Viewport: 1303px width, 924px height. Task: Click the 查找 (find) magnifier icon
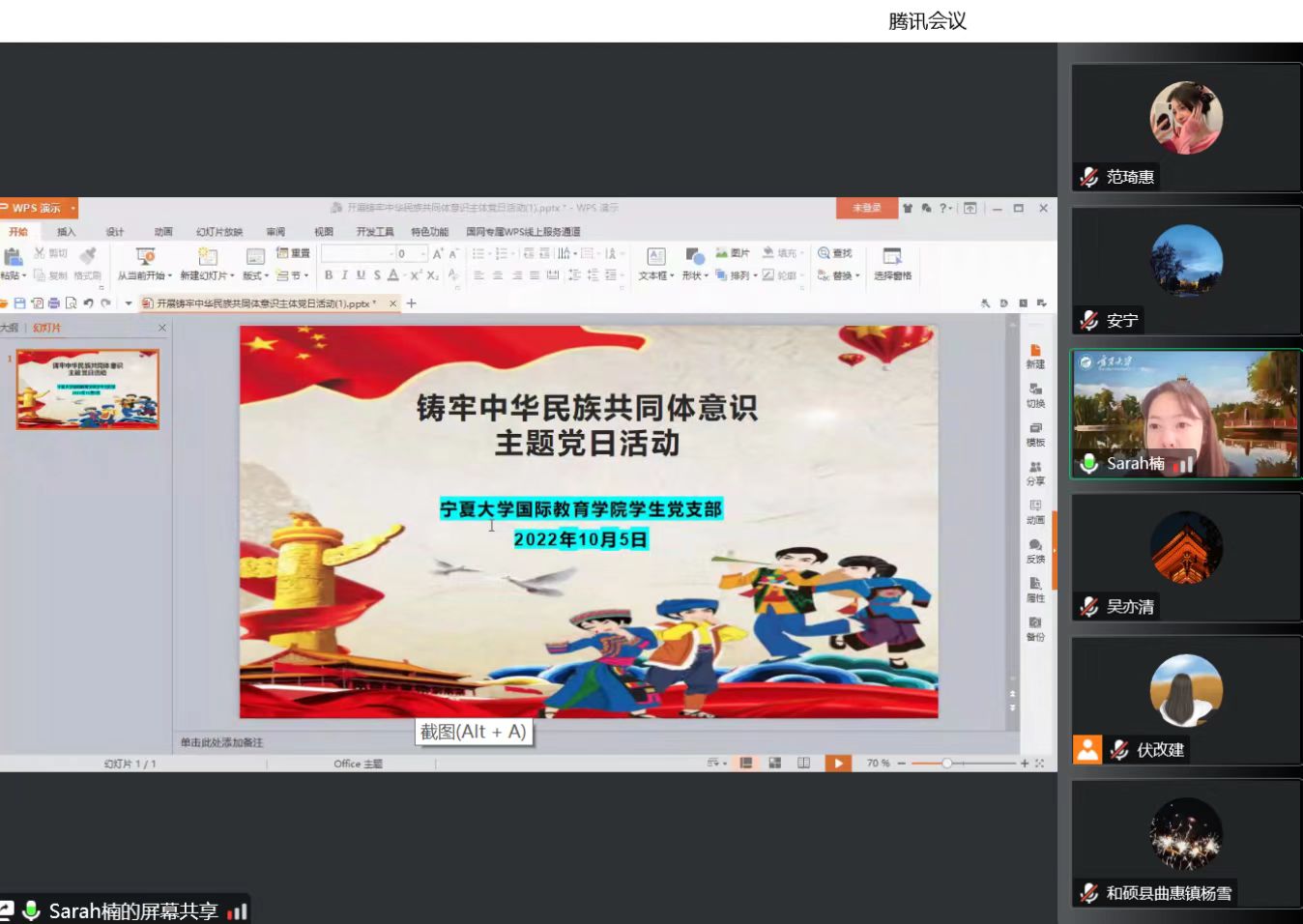824,253
